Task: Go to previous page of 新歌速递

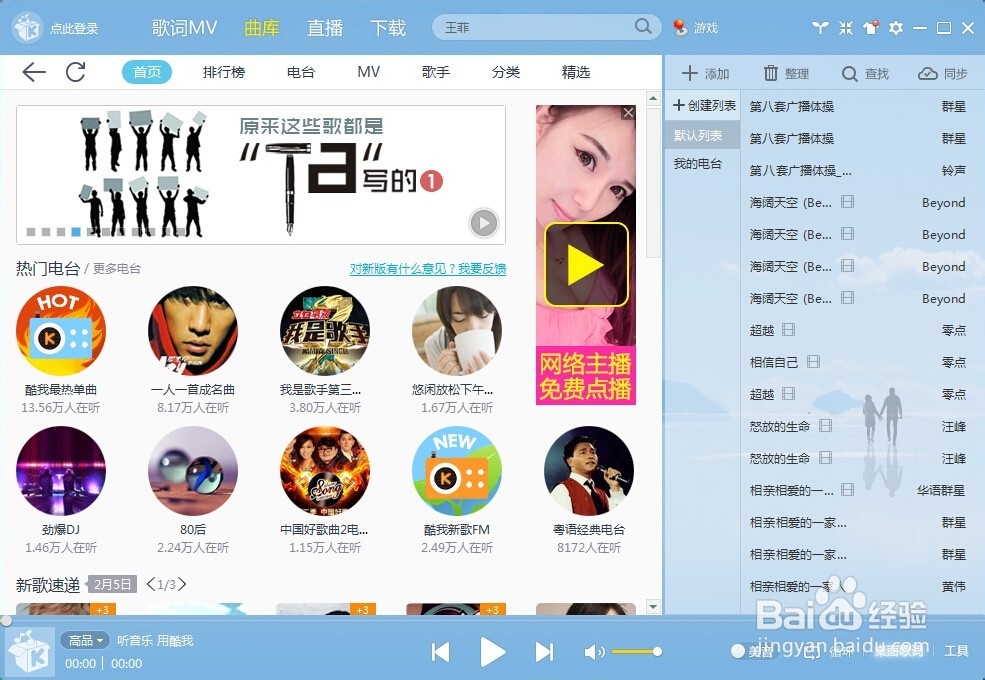Action: 151,584
